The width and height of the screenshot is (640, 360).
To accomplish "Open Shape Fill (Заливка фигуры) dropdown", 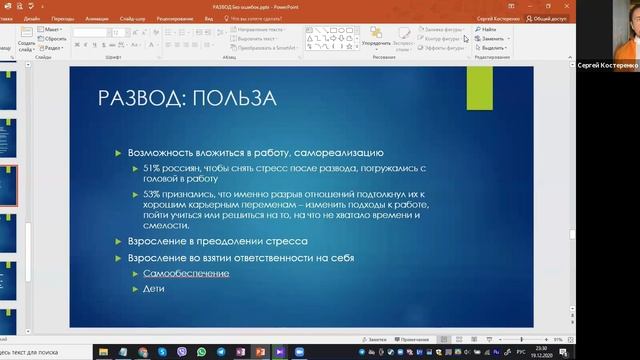I will pos(442,29).
